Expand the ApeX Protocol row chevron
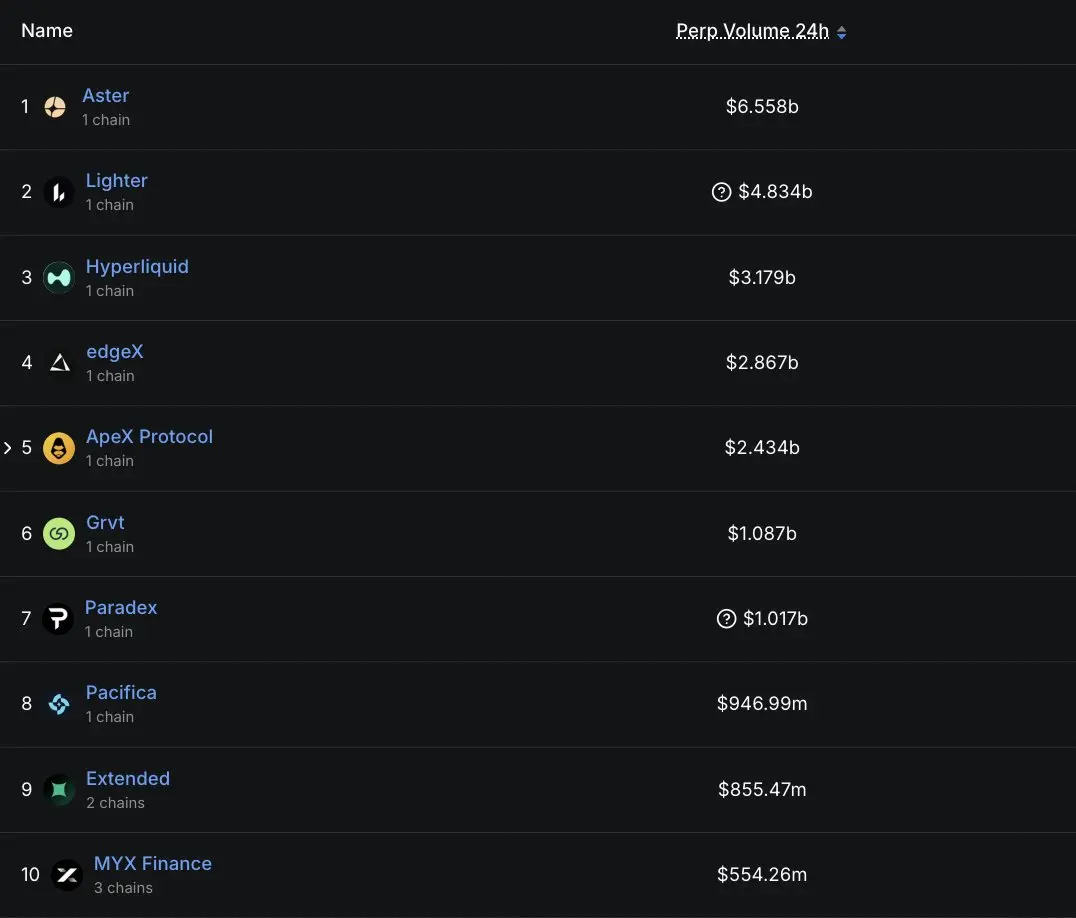The image size is (1076, 918). [x=8, y=448]
